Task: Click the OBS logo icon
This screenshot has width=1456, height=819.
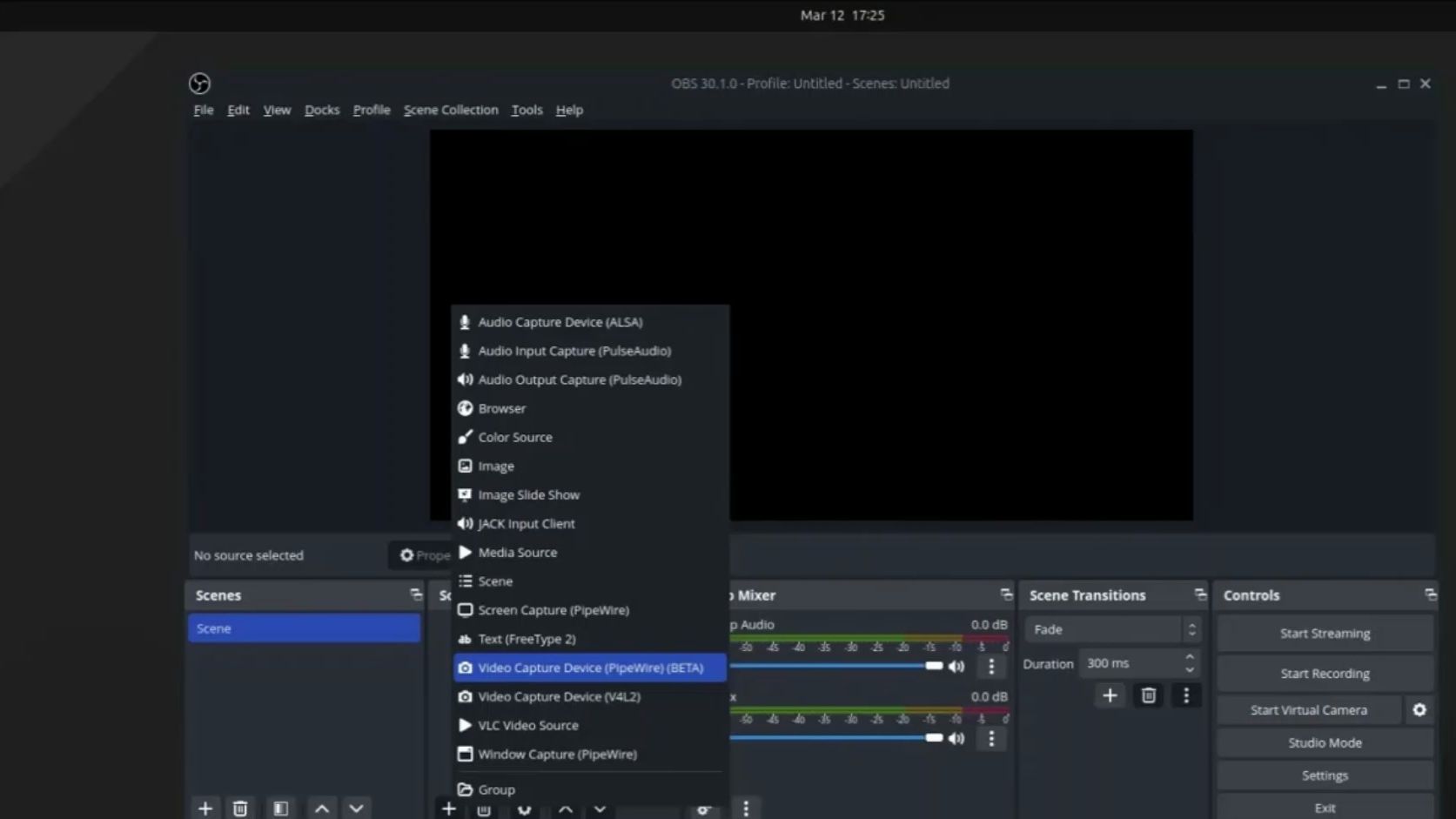Action: pos(199,84)
